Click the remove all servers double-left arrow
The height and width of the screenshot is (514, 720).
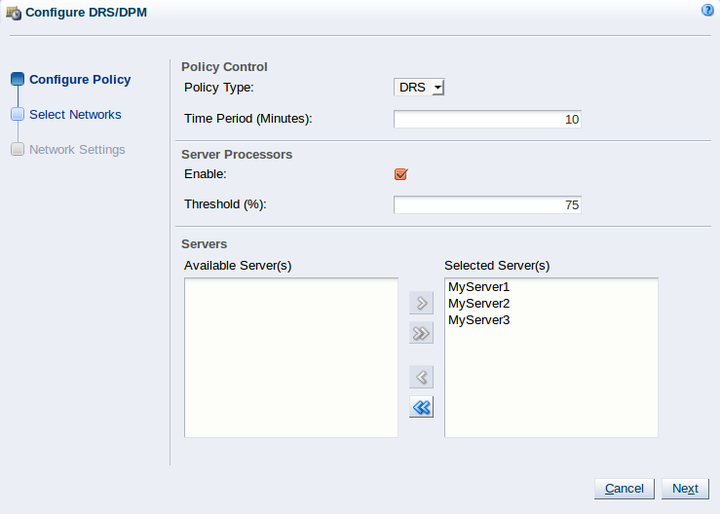(x=421, y=407)
